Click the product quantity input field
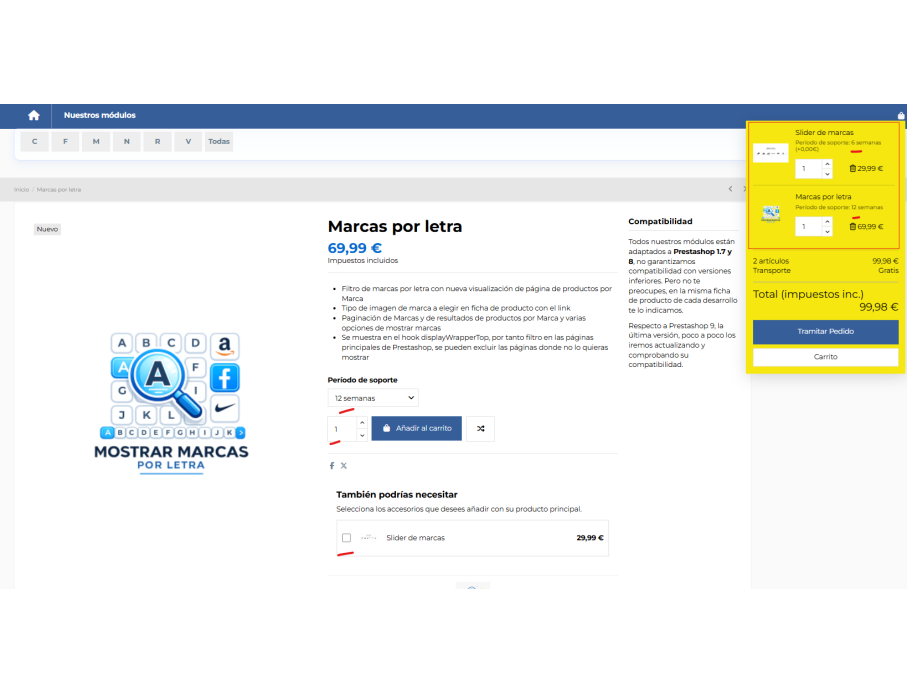This screenshot has height=693, width=907. coord(342,429)
